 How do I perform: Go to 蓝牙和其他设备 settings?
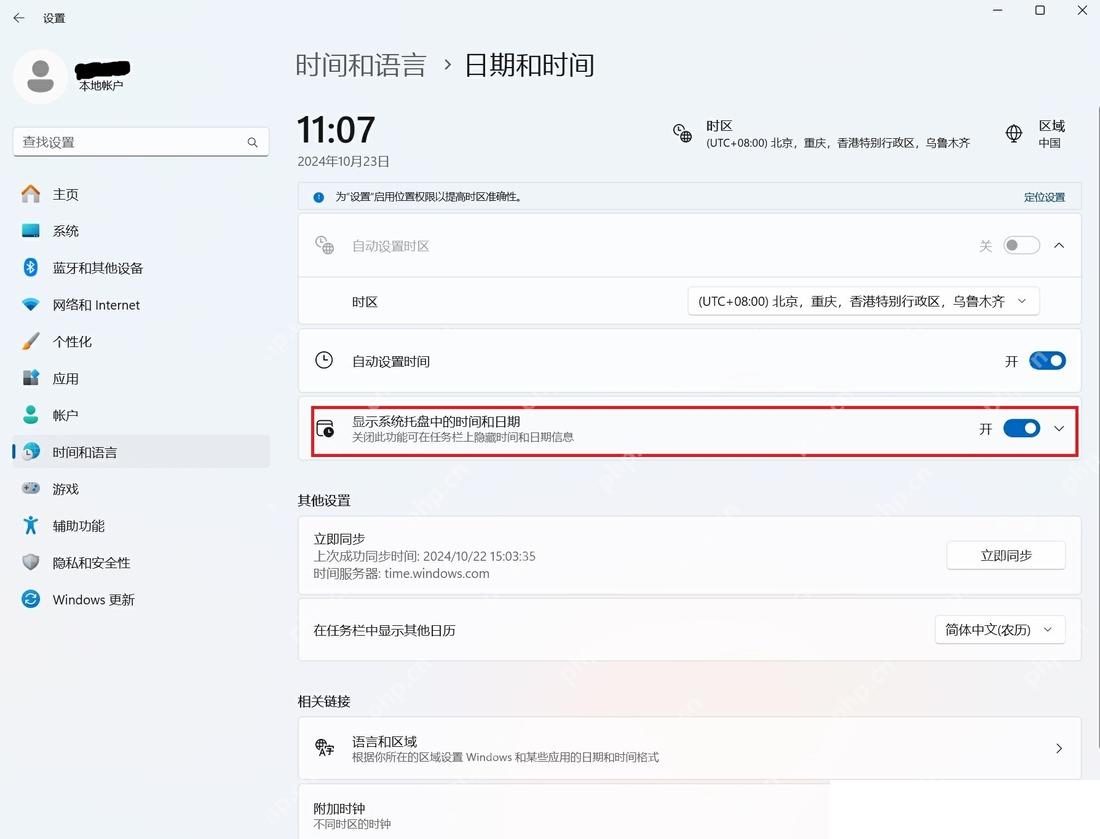[x=140, y=268]
